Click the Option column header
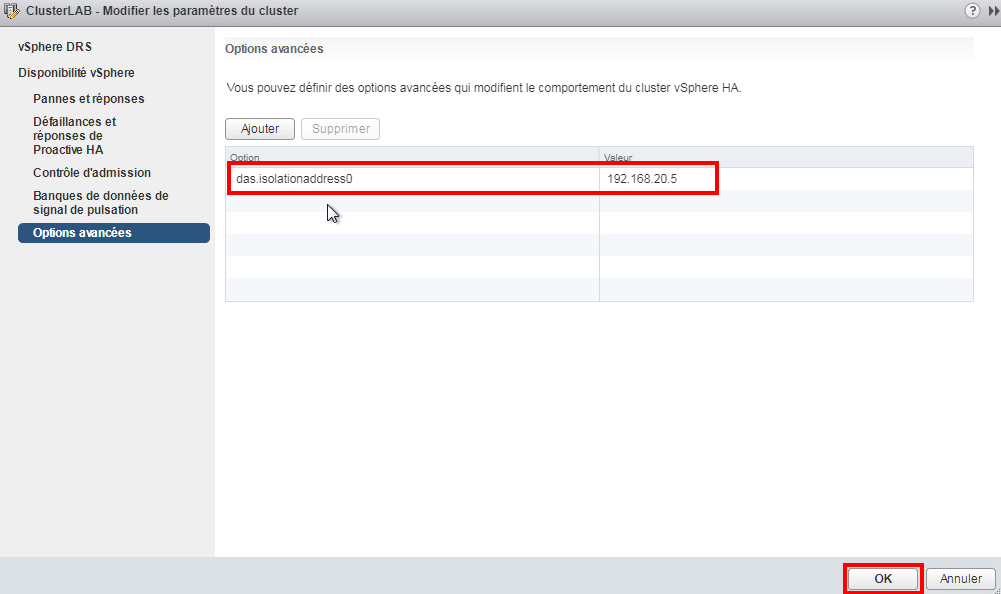 412,157
